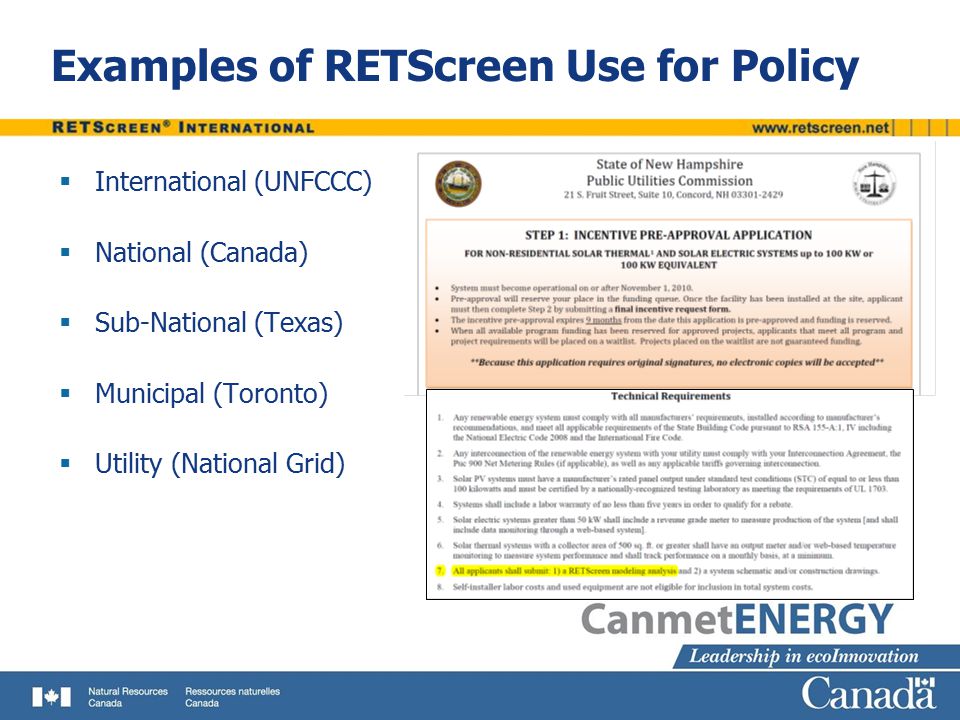Click 'Ressources naturelles Canada' footer text
Image resolution: width=960 pixels, height=720 pixels.
[232, 697]
